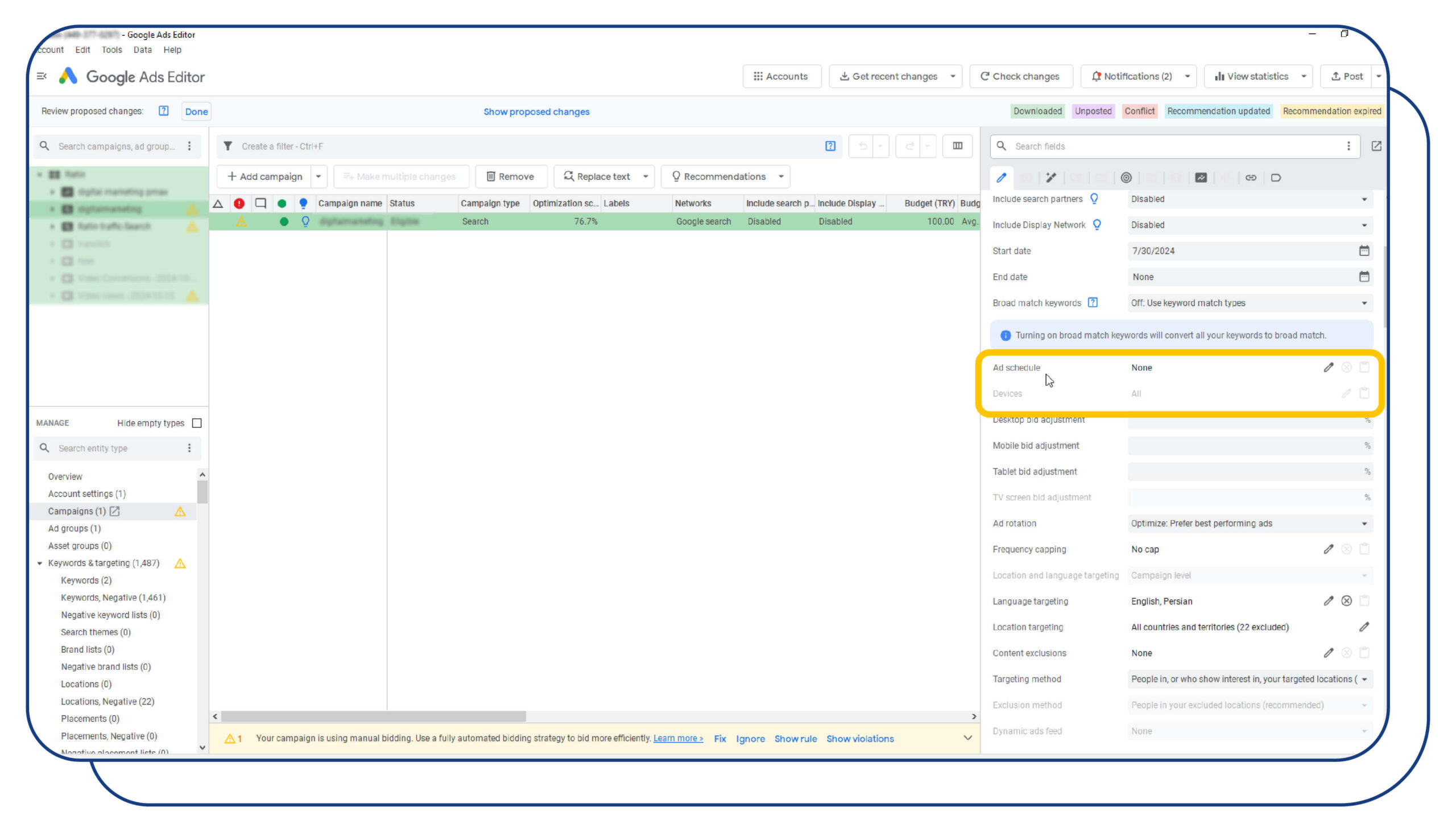1456x824 pixels.
Task: Open Help menu
Action: point(172,50)
